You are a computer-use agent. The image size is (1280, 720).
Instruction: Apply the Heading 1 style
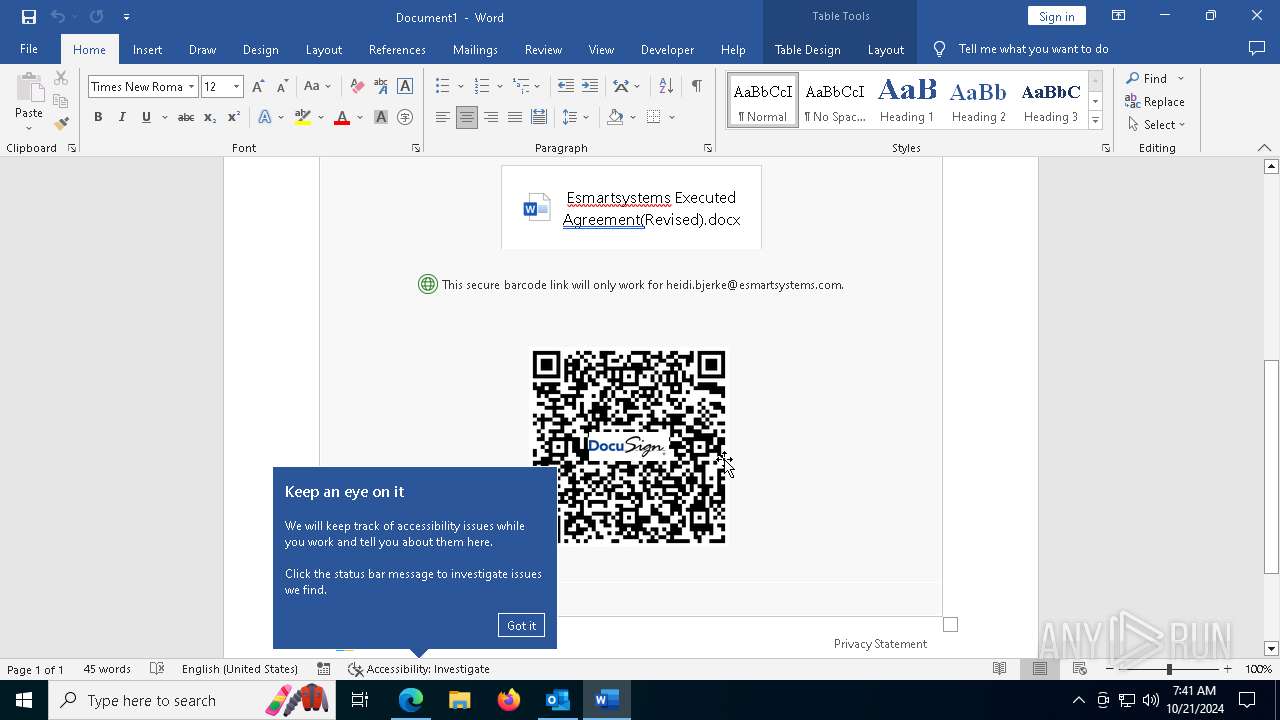point(907,100)
